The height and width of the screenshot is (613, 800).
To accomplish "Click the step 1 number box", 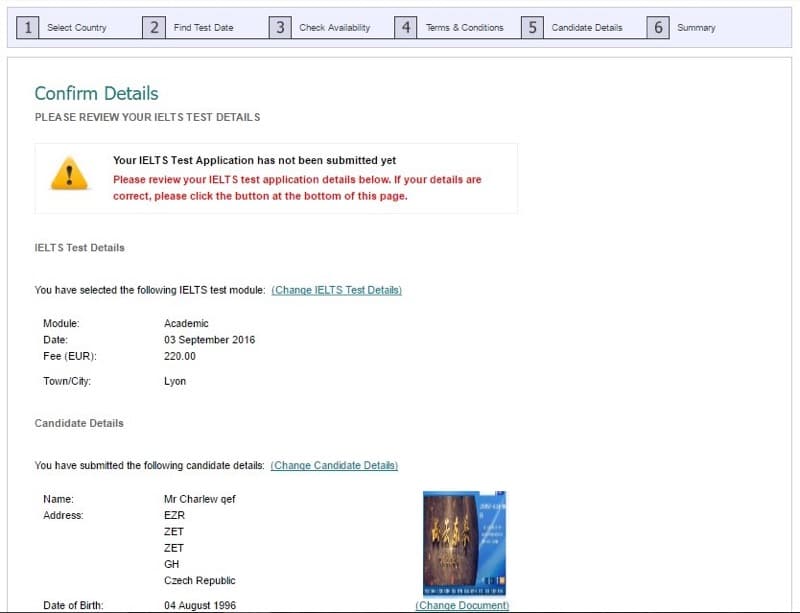I will 29,27.
